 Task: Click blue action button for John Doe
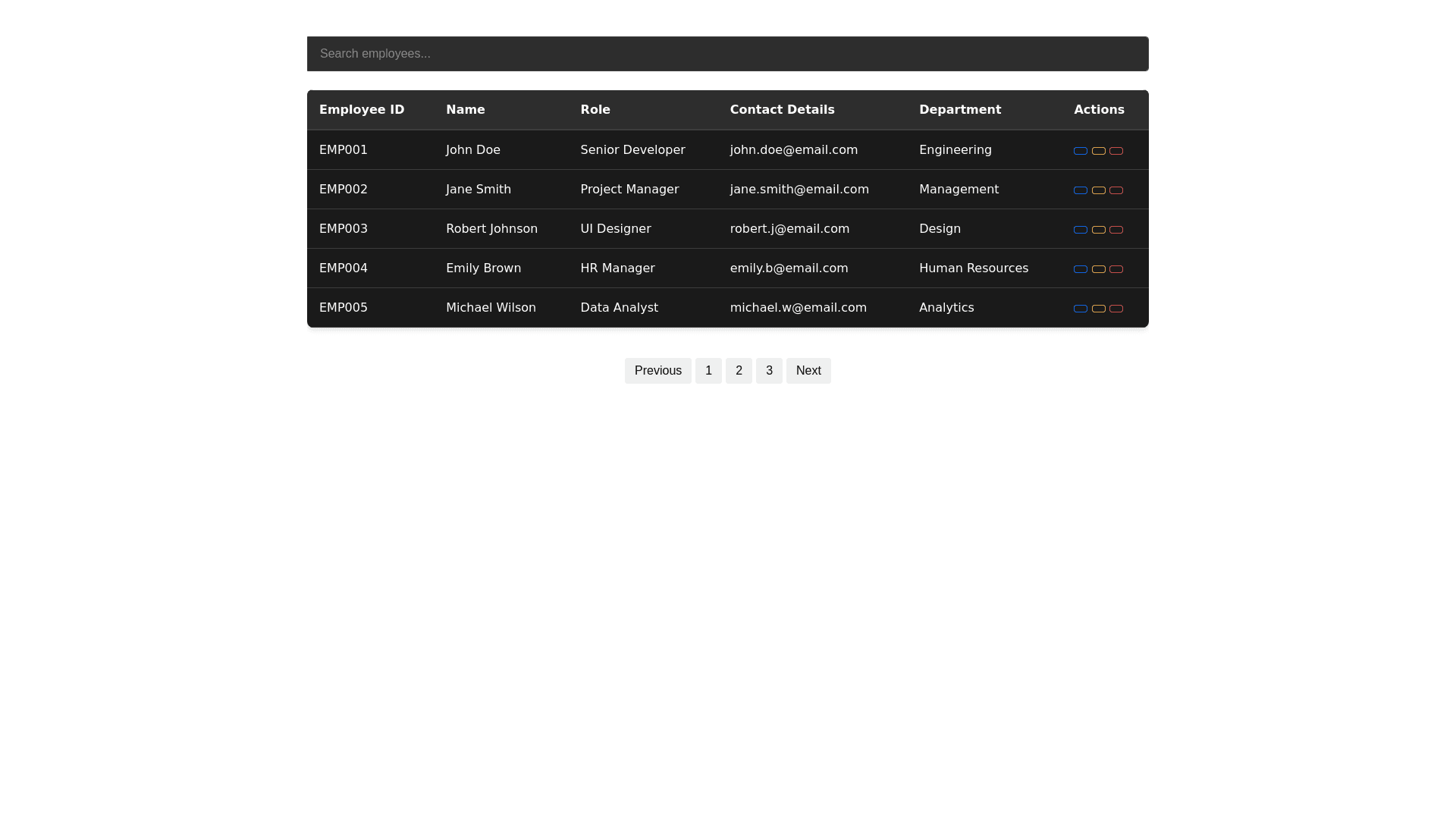[1080, 151]
